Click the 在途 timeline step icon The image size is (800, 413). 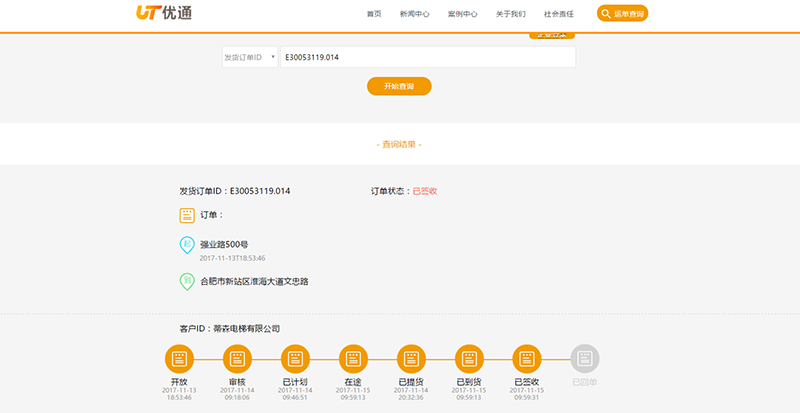pos(354,358)
